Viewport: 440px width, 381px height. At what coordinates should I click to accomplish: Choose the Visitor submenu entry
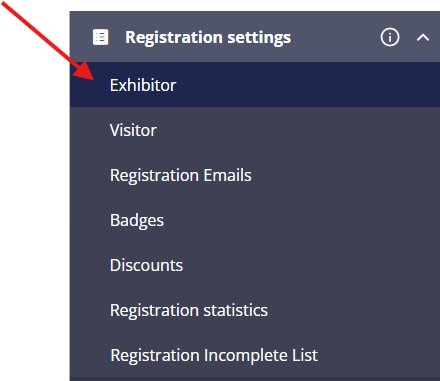coord(255,130)
